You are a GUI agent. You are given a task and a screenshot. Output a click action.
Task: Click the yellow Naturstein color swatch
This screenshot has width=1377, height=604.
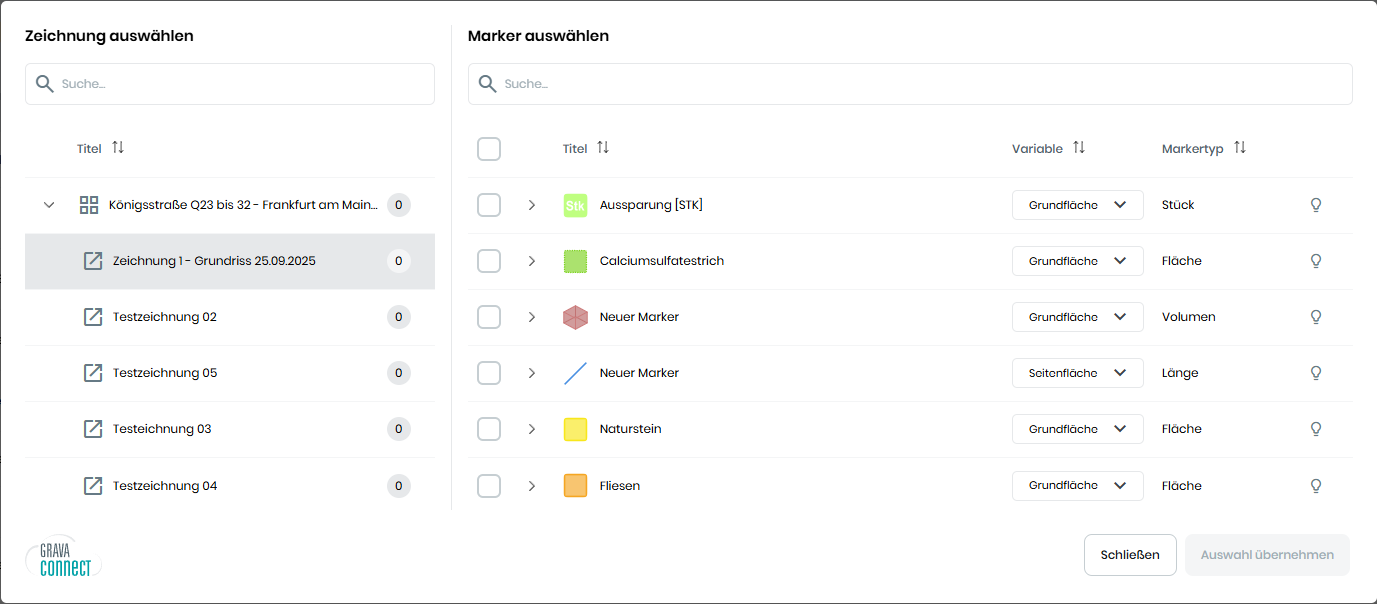tap(575, 429)
